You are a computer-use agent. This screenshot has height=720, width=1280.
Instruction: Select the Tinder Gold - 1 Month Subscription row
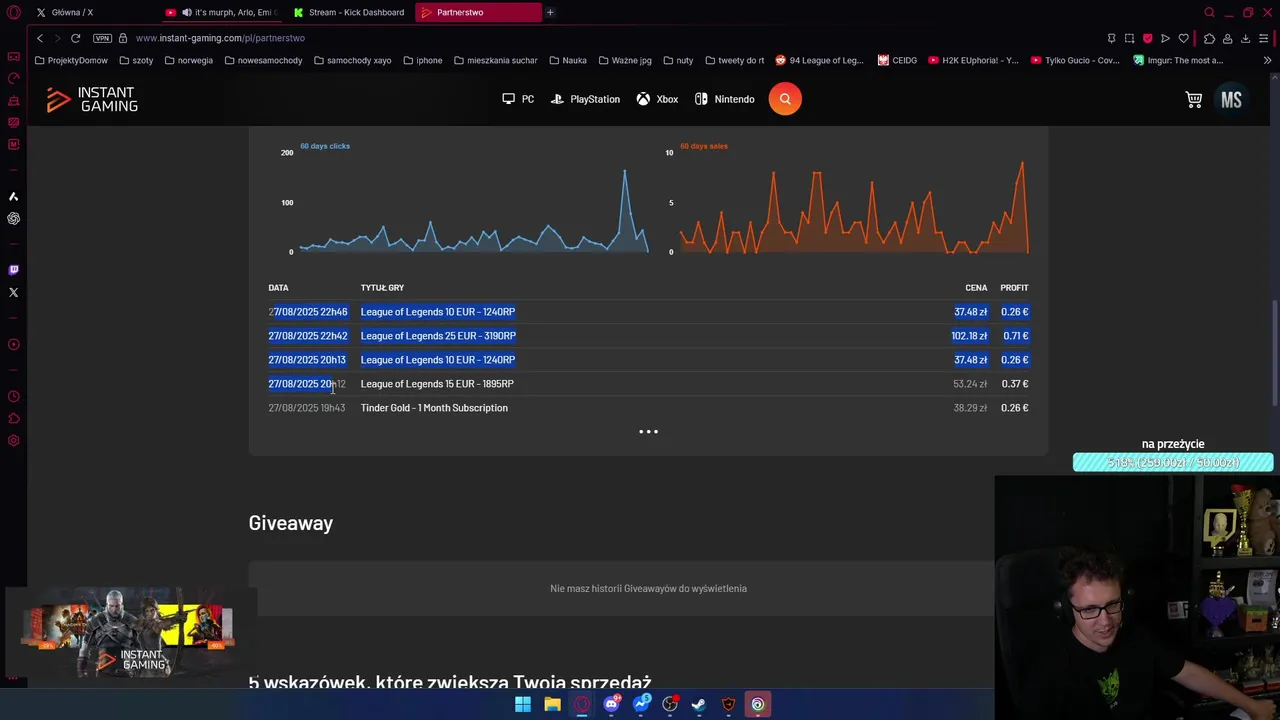(648, 408)
